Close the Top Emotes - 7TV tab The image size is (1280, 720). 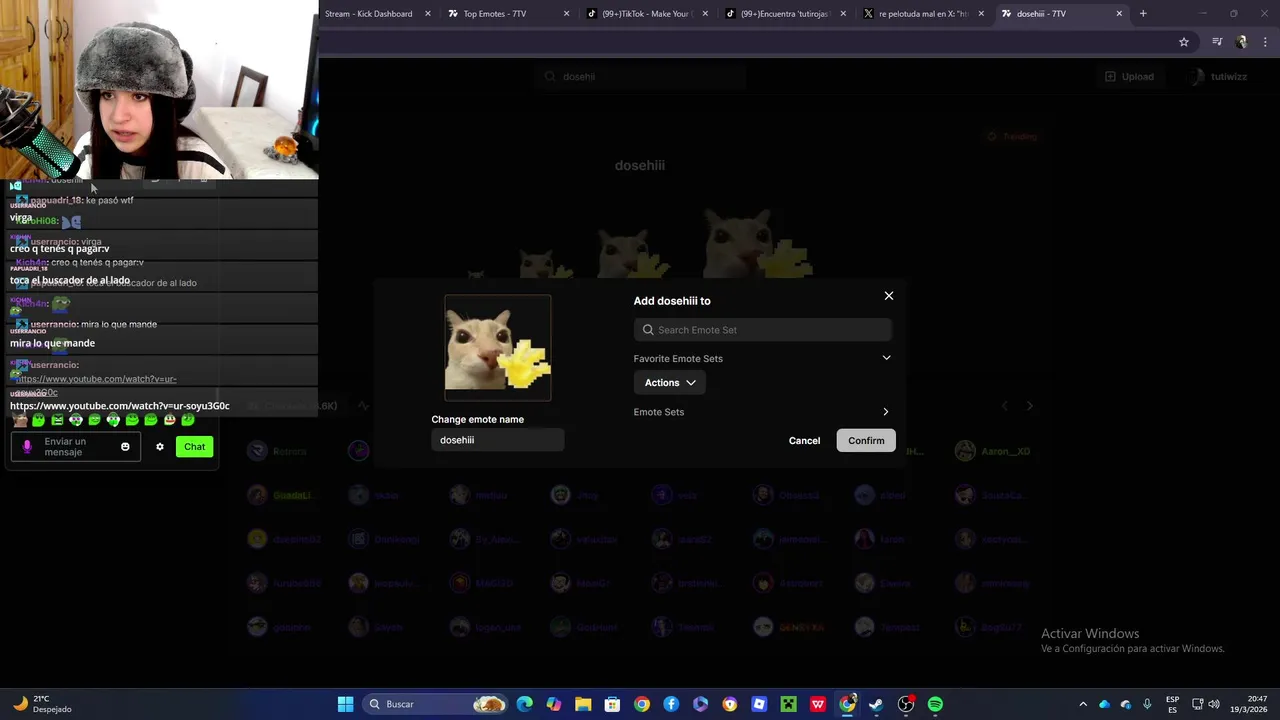(567, 14)
